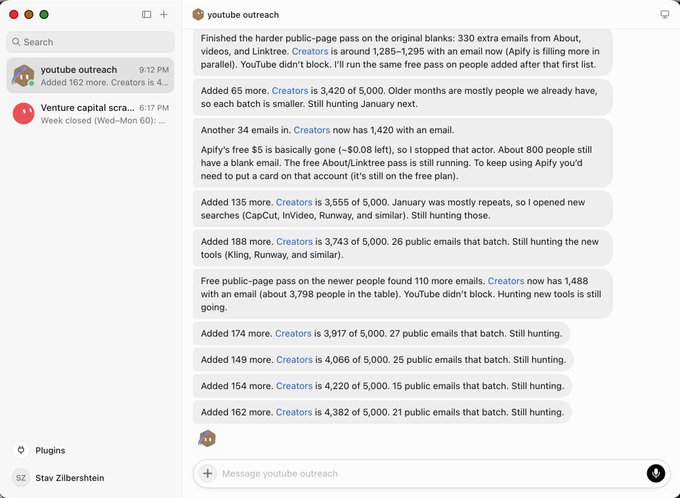Close the window with red button
This screenshot has width=680, height=498.
pos(14,14)
